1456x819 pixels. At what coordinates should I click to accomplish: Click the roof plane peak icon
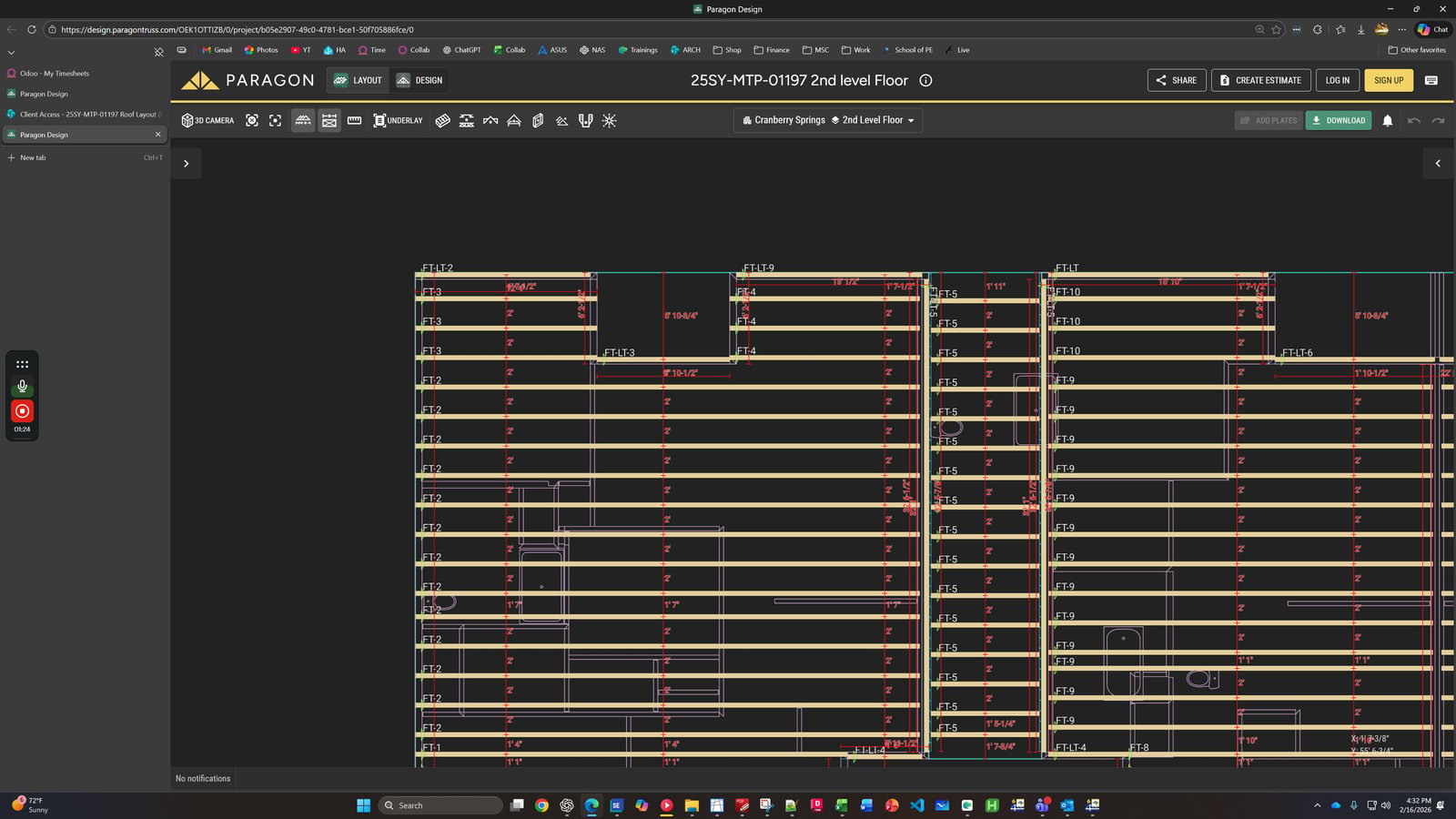(x=490, y=120)
